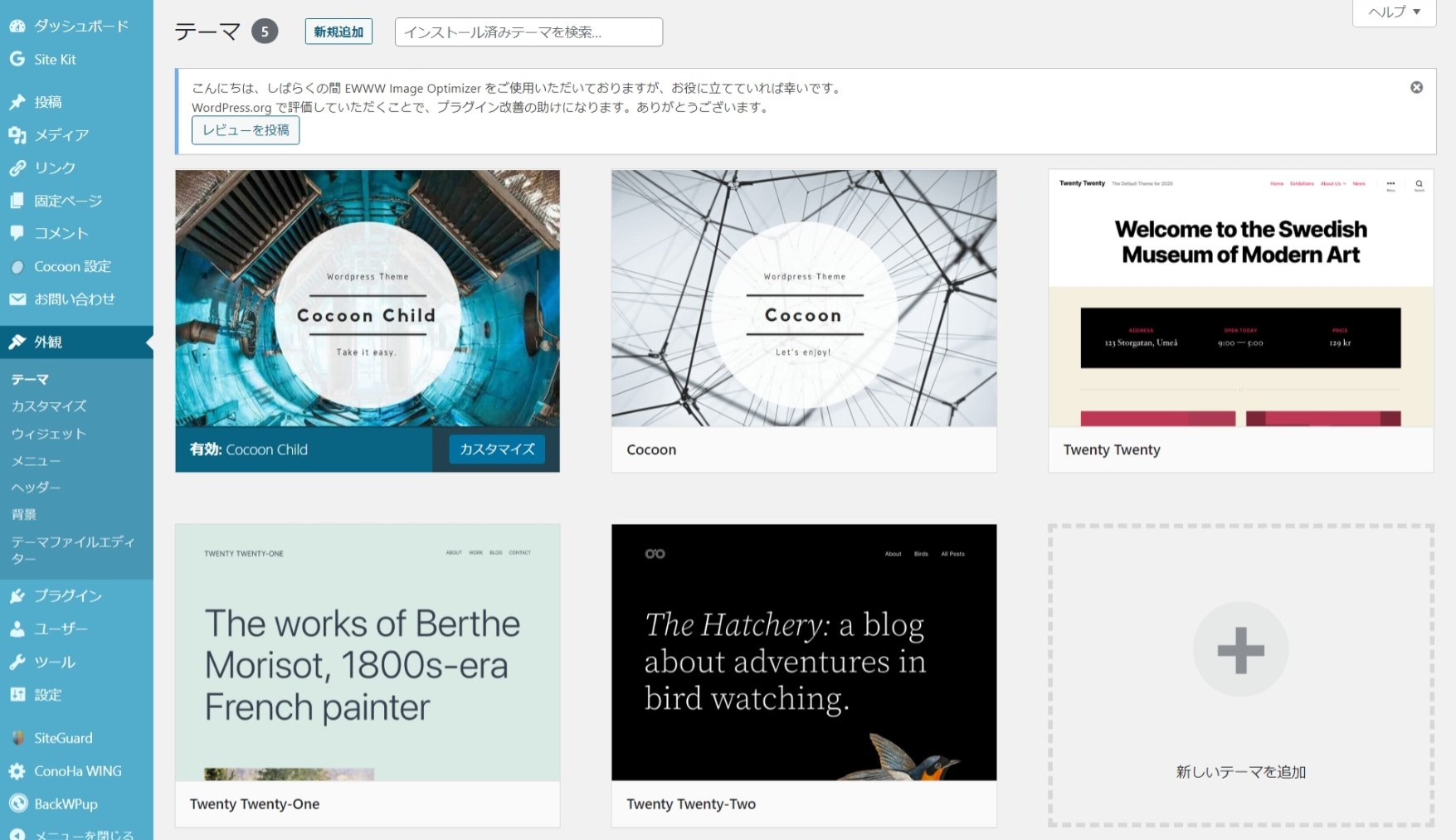Open テーマ submenu item

(x=30, y=379)
